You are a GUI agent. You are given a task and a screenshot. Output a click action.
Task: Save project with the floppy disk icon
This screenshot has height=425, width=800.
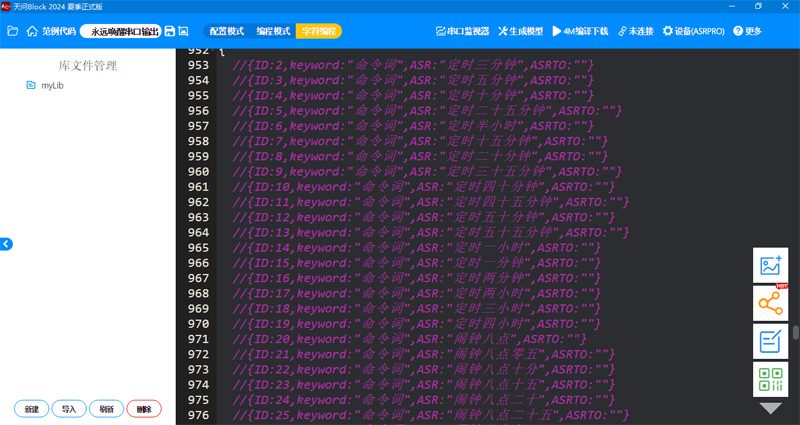tap(170, 31)
